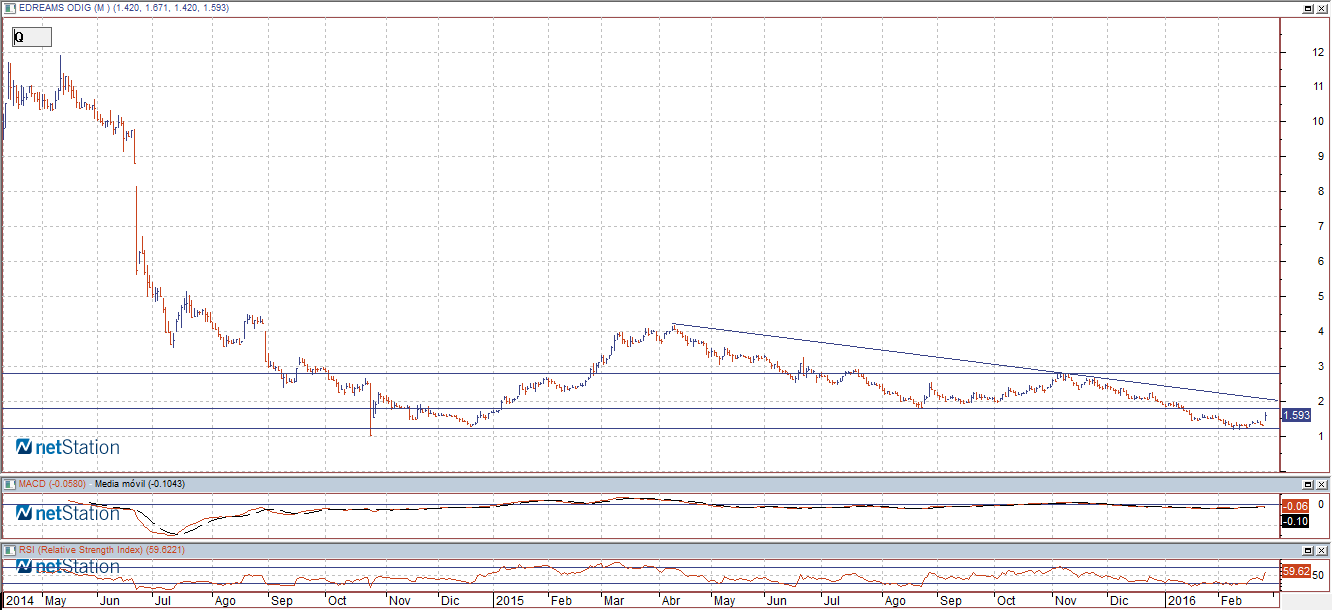The image size is (1332, 610).
Task: Maximize the main price chart panel
Action: tap(1306, 8)
